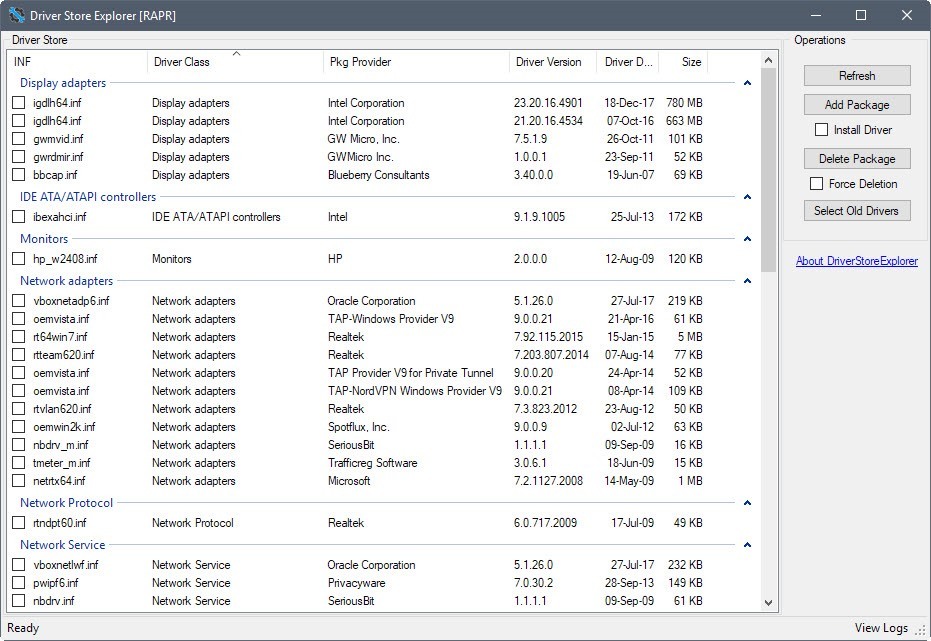Click the Pkg Provider column header

[x=359, y=62]
